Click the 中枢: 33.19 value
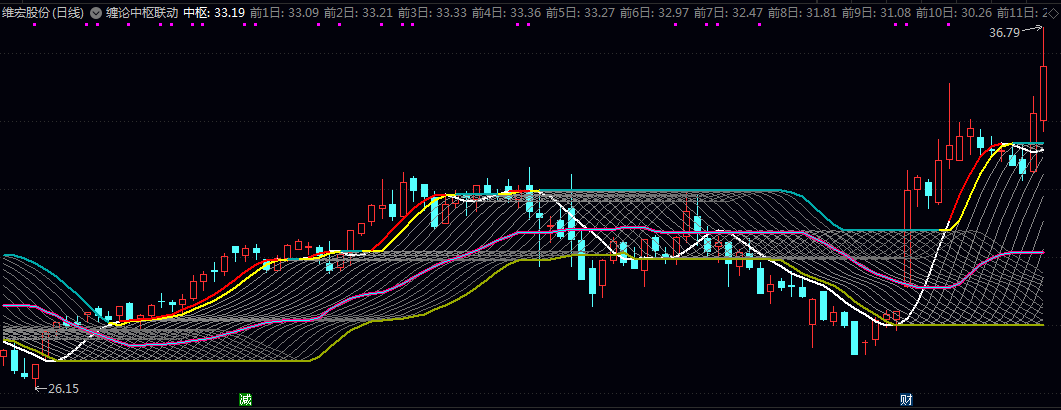The image size is (1061, 410). 215,12
